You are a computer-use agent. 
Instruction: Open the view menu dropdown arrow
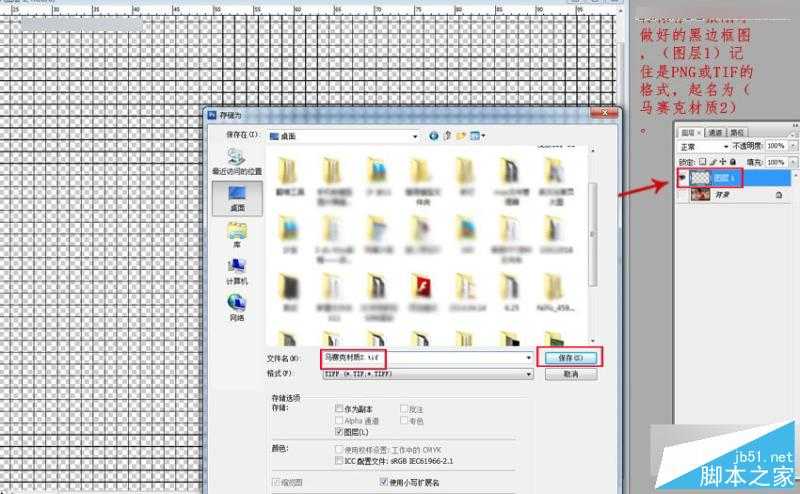pos(483,136)
